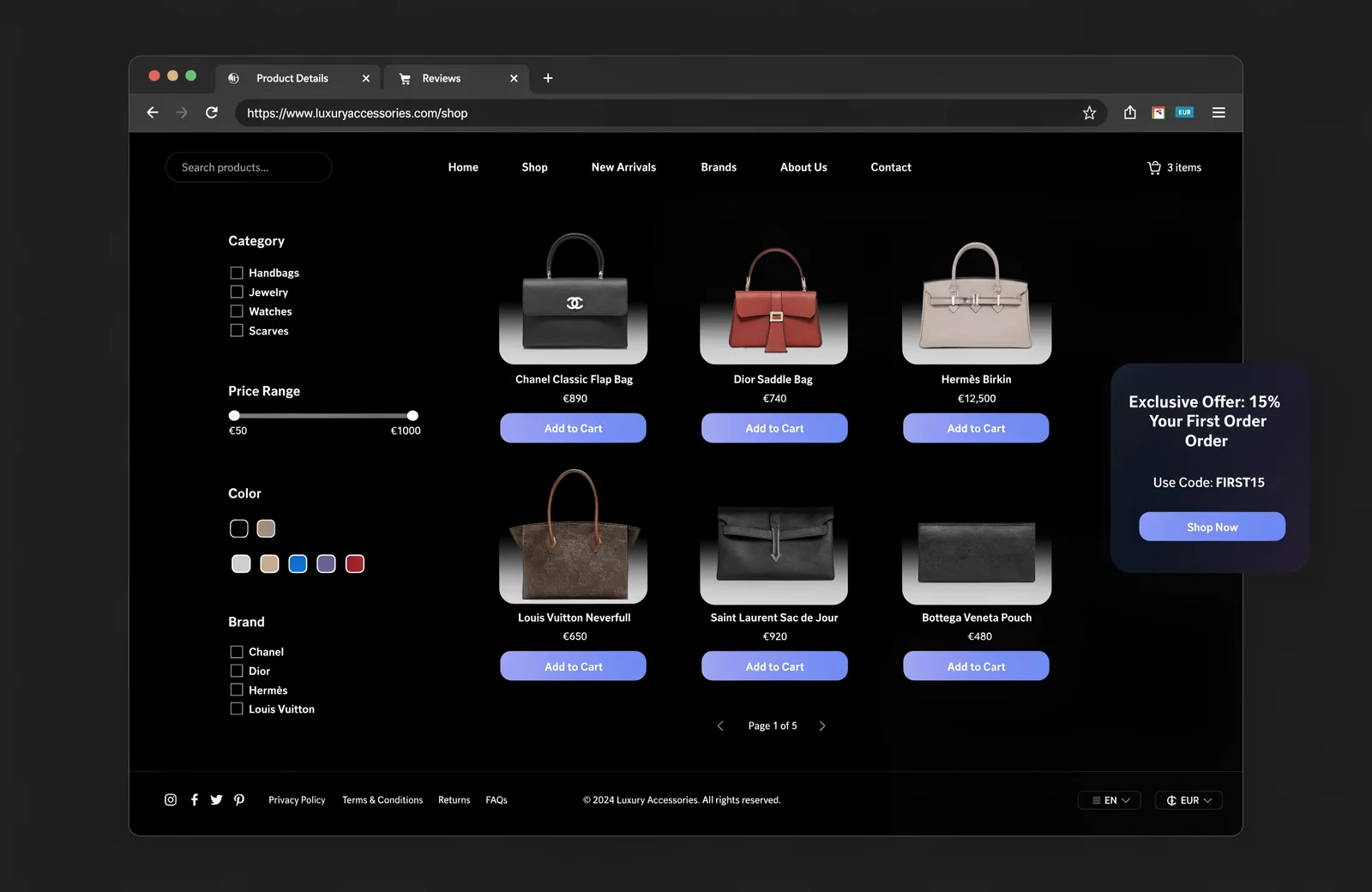The image size is (1372, 892).
Task: Click the Search products field
Action: [x=249, y=167]
